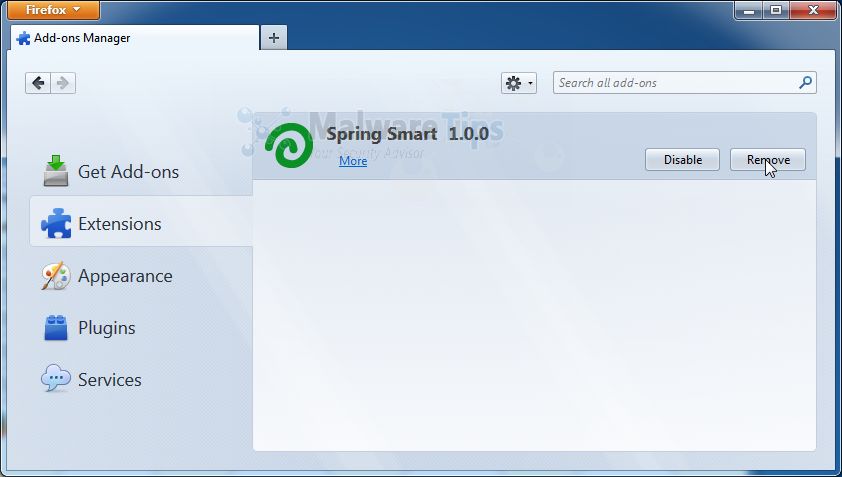Select the Spring Smart 1.0.0 extension entry
Viewport: 842px width, 477px height.
tap(534, 146)
